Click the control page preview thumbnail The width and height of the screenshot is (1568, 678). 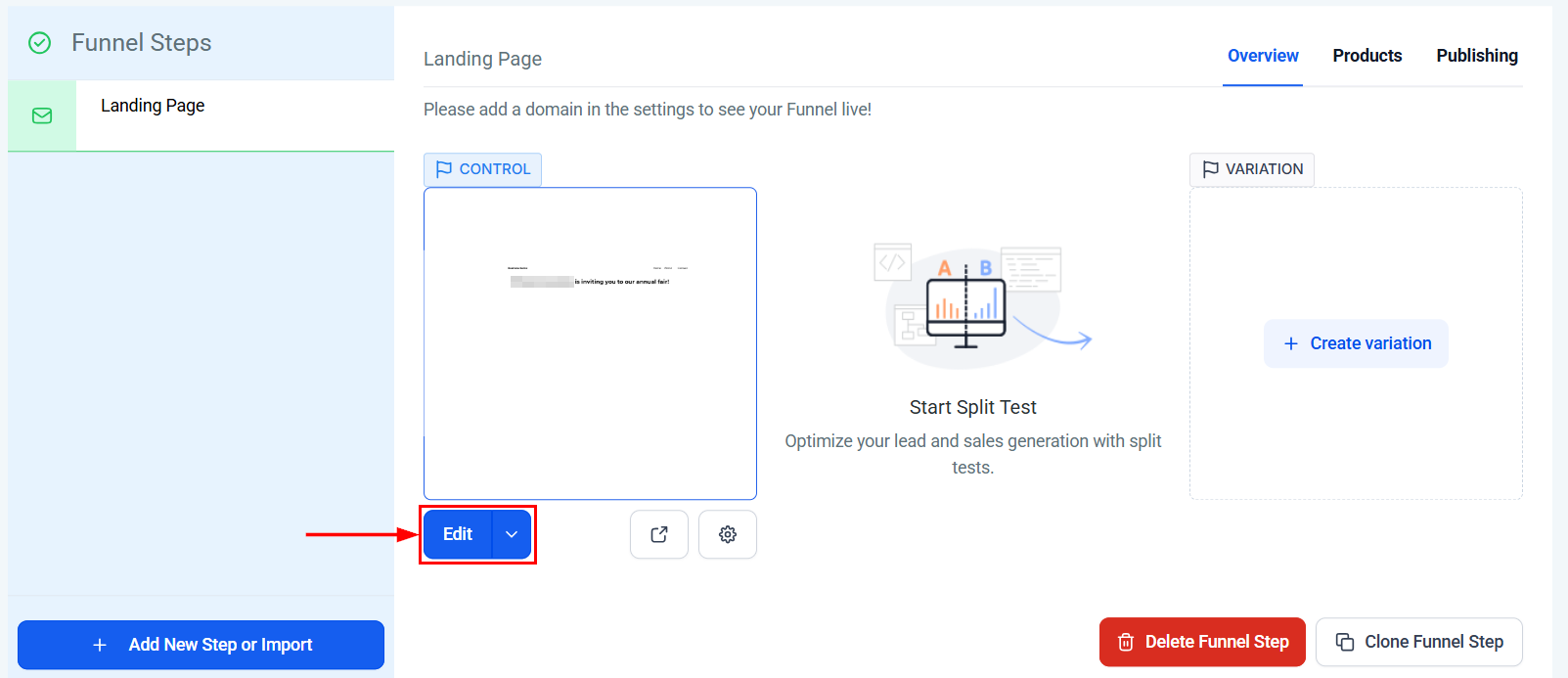pyautogui.click(x=590, y=343)
